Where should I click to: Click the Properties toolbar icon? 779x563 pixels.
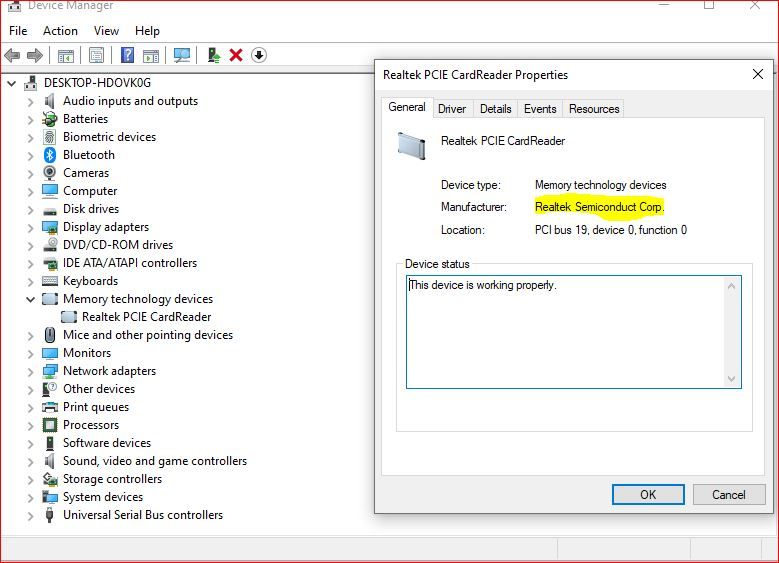click(96, 55)
